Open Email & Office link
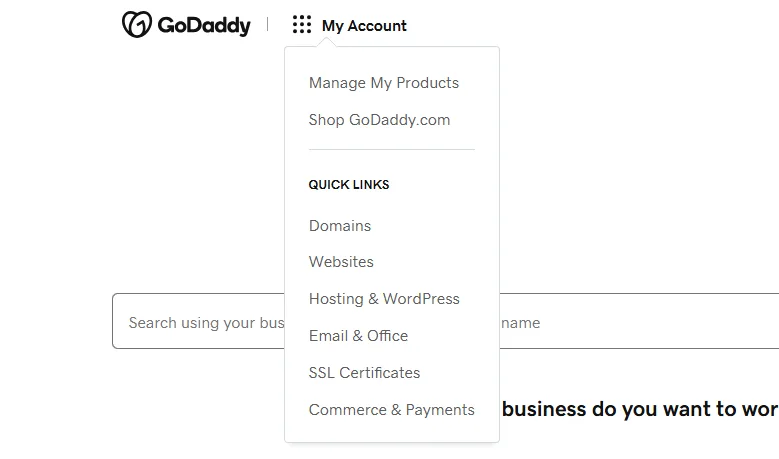This screenshot has height=459, width=779. coord(358,336)
